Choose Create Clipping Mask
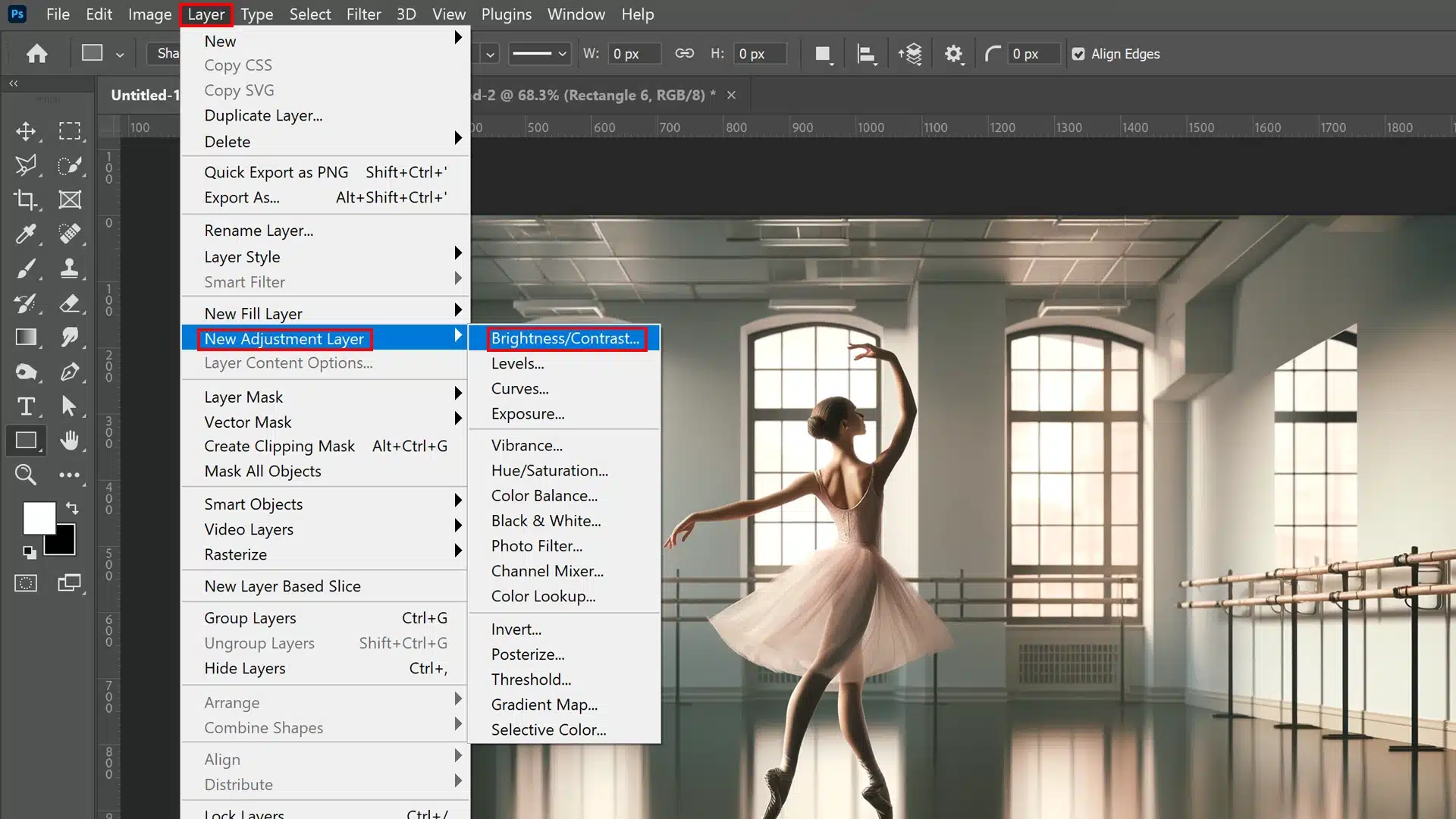 [x=325, y=446]
